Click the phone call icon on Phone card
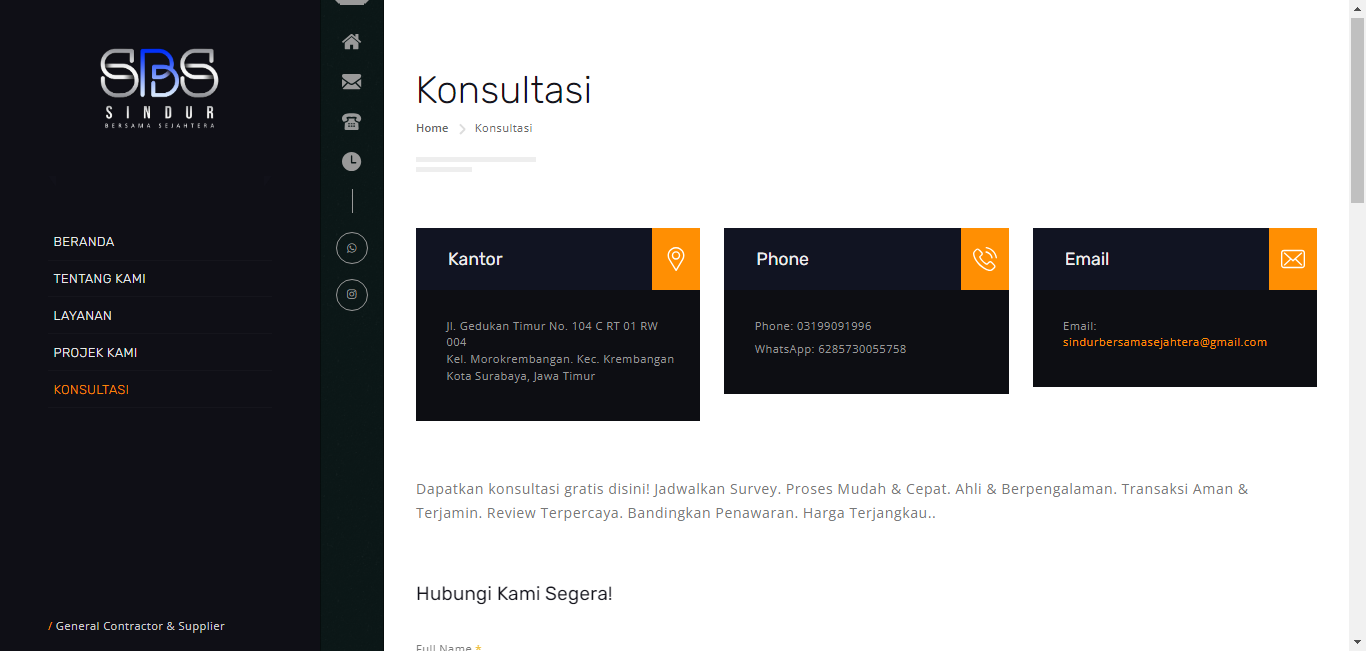 (x=985, y=259)
